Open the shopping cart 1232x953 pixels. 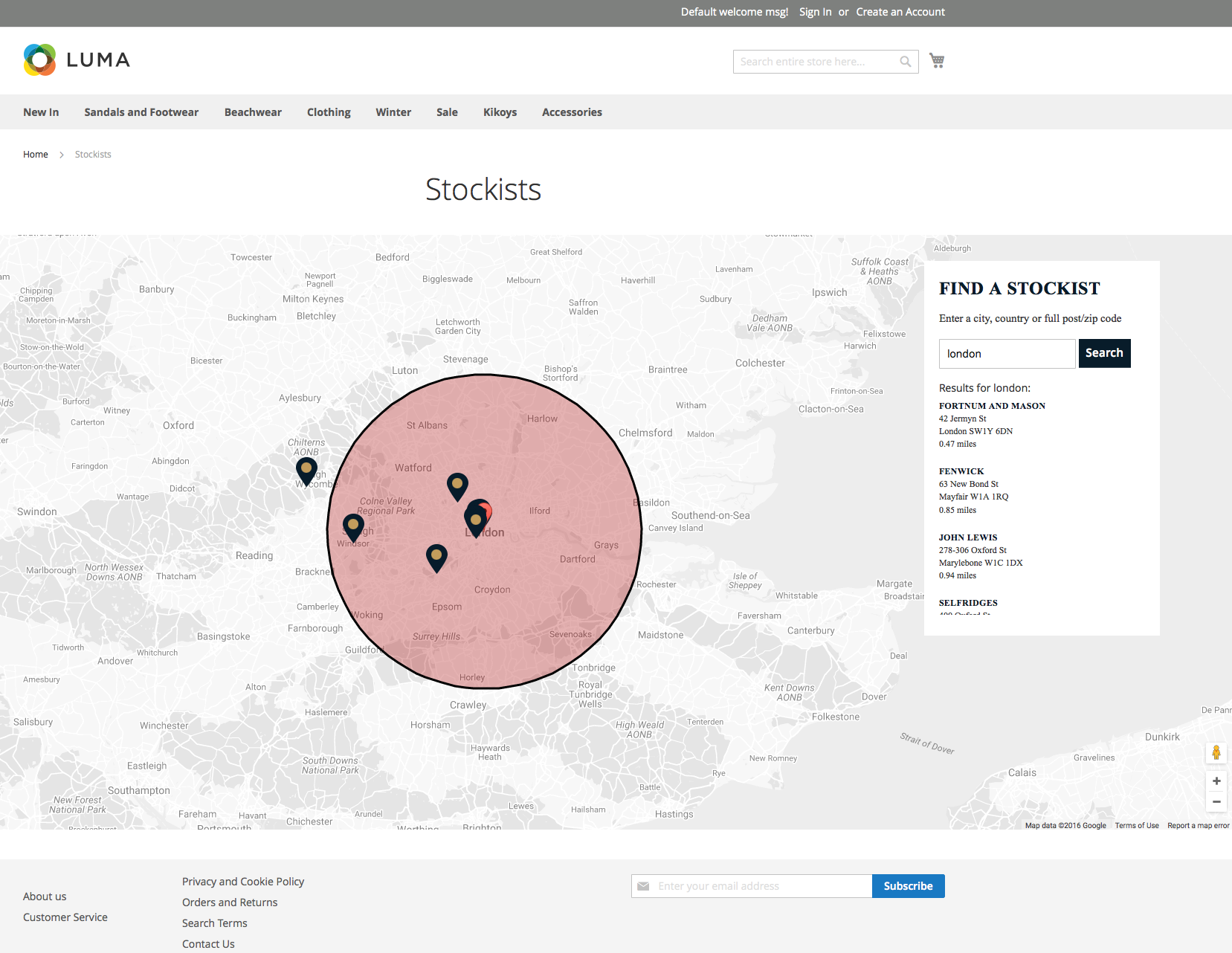tap(937, 61)
